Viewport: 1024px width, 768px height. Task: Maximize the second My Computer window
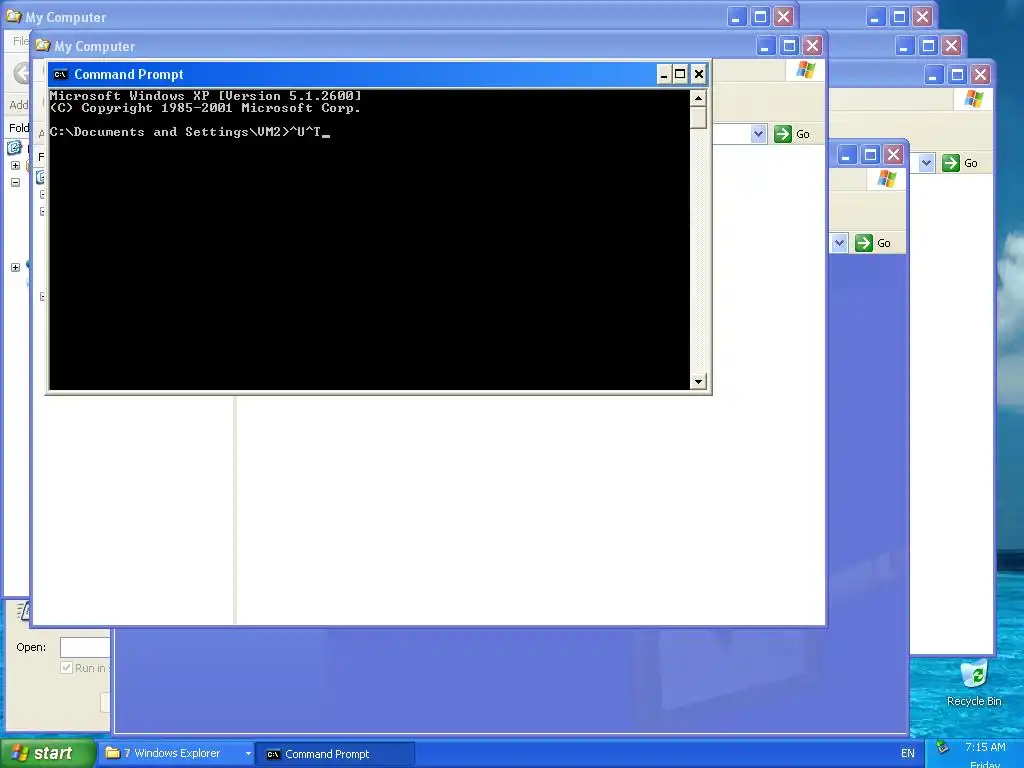pyautogui.click(x=789, y=45)
